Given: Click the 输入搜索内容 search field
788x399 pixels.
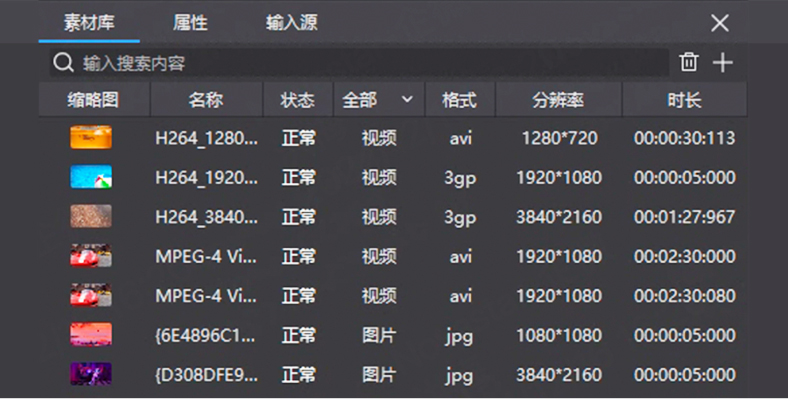Looking at the screenshot, I should [359, 63].
